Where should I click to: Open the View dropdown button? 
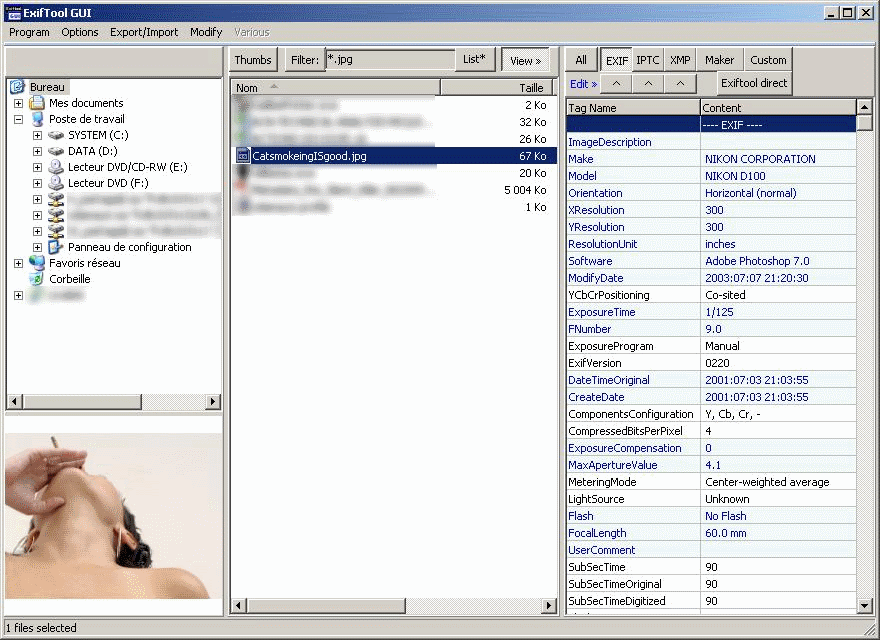click(x=525, y=61)
